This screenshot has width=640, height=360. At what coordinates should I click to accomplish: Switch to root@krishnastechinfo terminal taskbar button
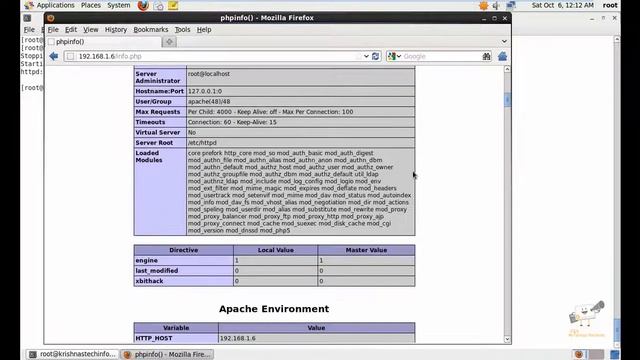(x=73, y=354)
